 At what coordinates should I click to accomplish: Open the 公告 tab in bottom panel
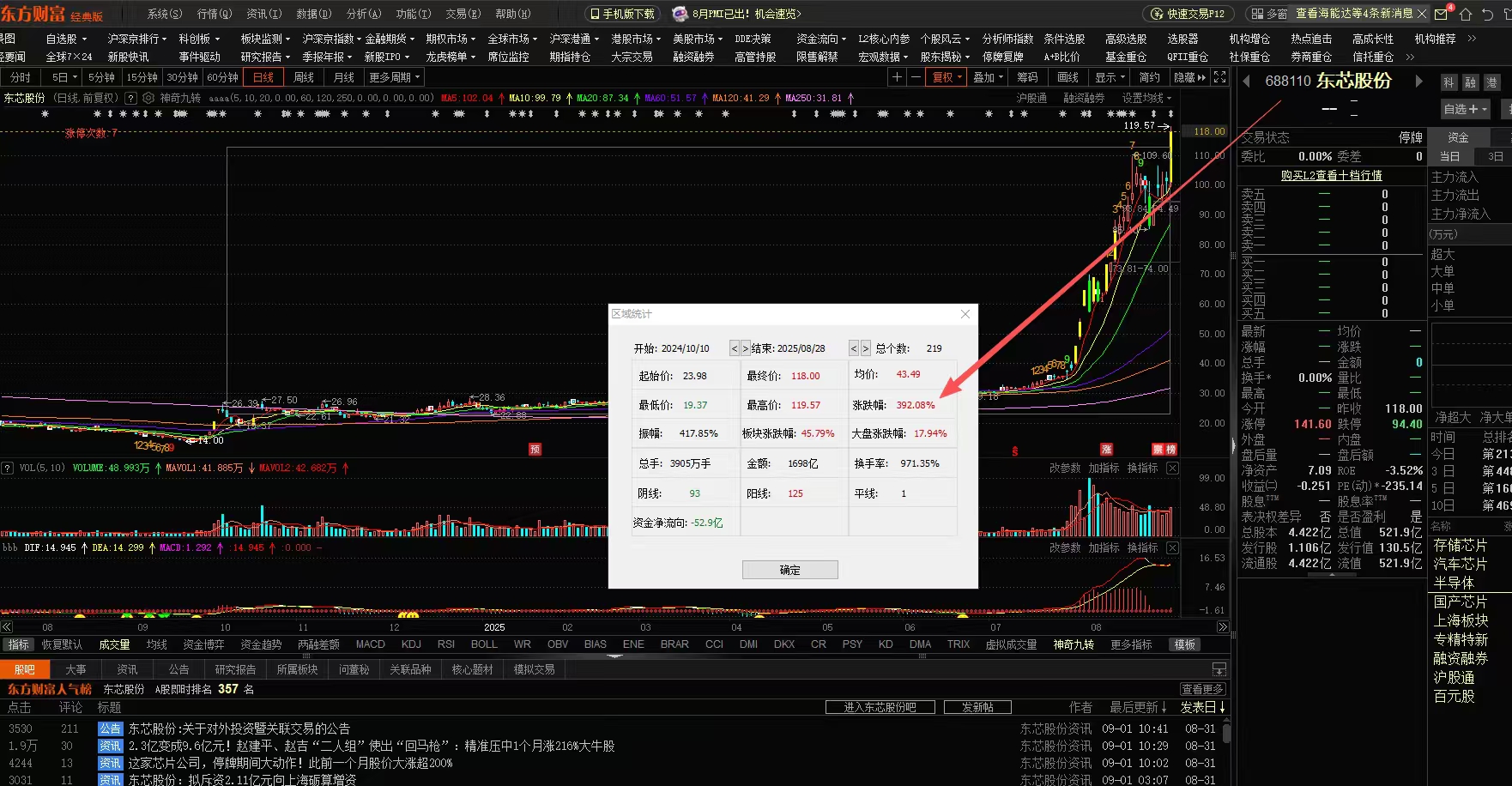[x=178, y=669]
